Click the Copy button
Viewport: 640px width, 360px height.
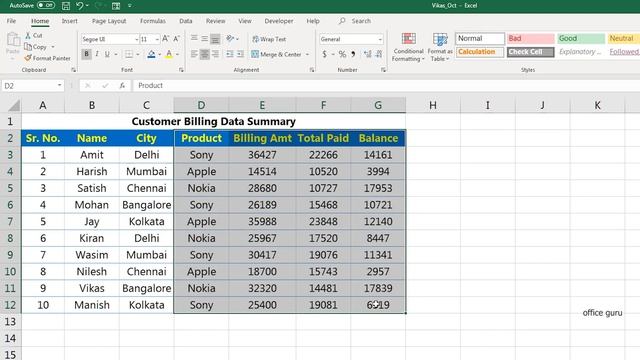(36, 47)
